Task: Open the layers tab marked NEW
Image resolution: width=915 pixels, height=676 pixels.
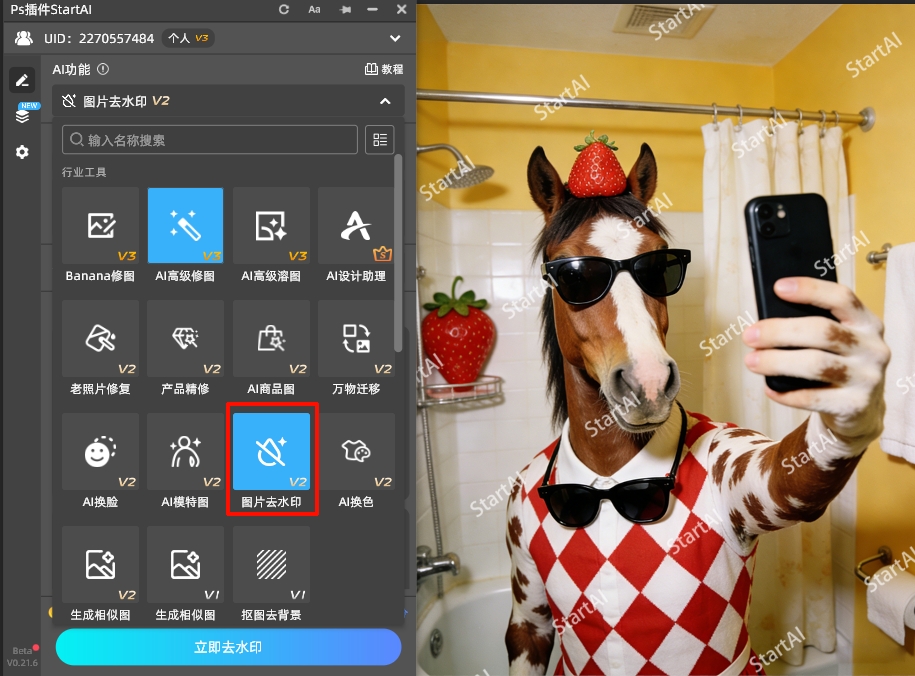Action: click(x=22, y=116)
